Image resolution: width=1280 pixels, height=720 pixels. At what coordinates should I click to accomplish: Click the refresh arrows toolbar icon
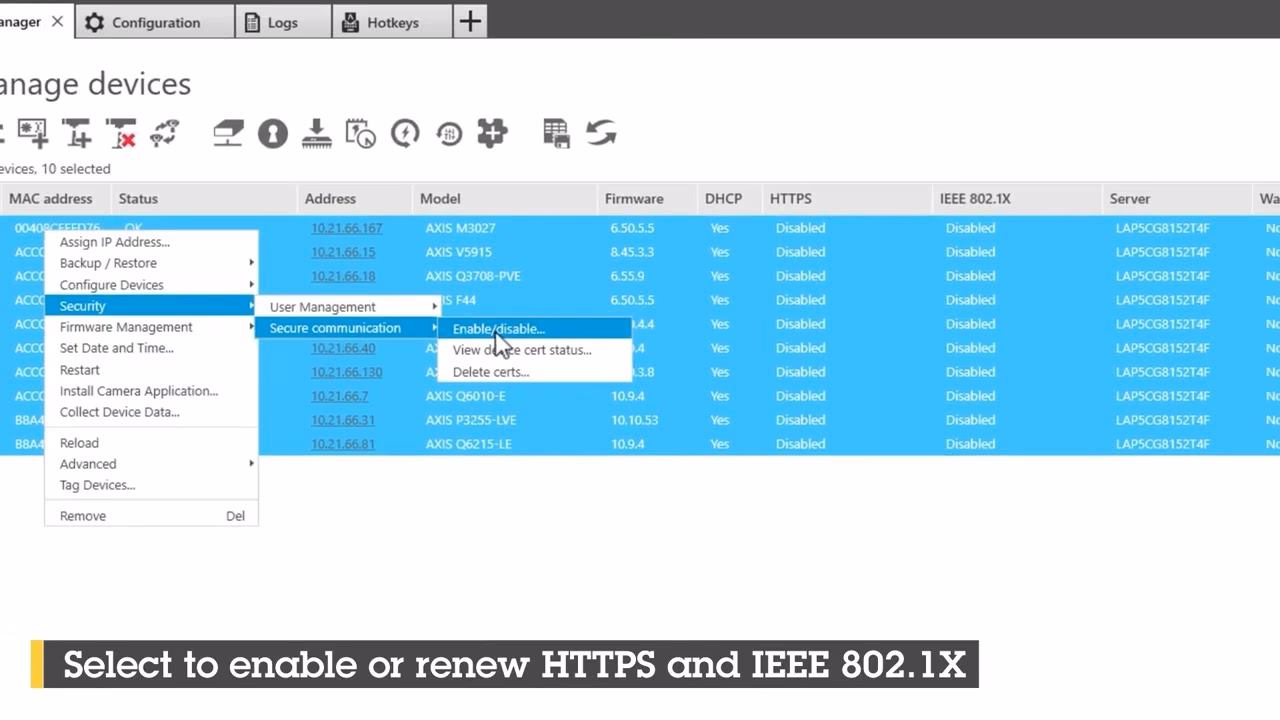click(601, 133)
